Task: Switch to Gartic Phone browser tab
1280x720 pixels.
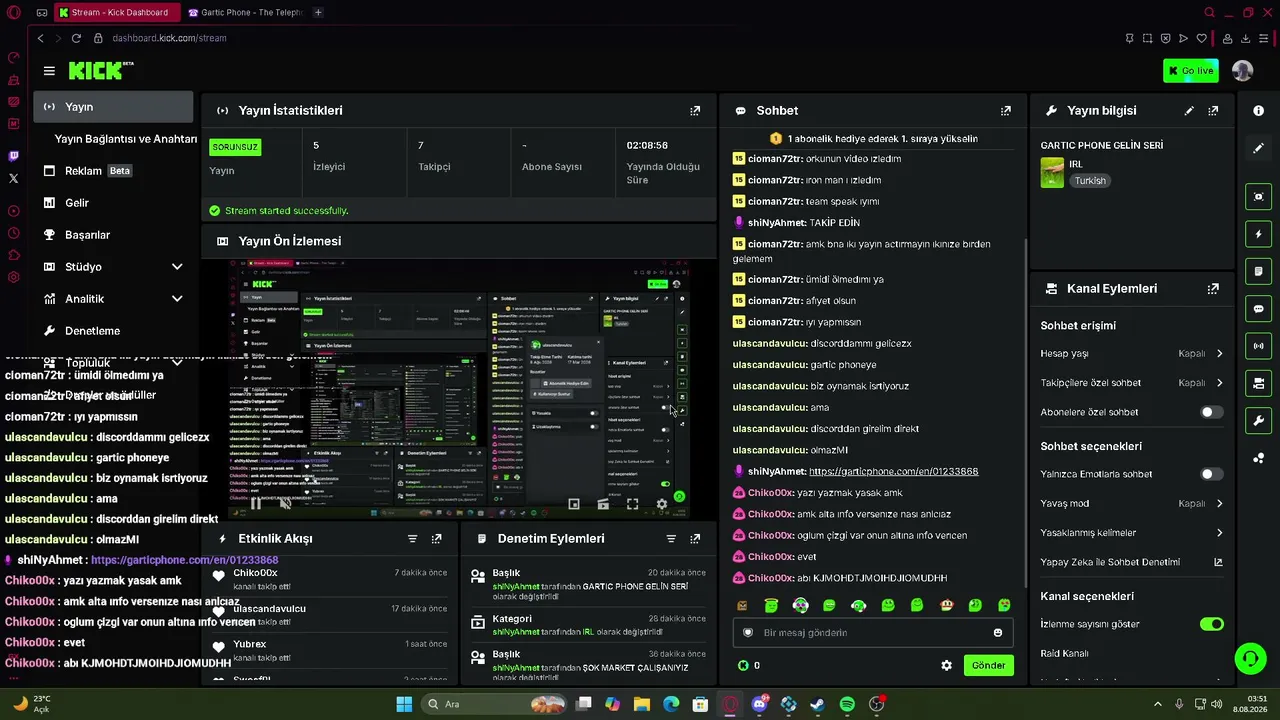Action: click(x=245, y=13)
